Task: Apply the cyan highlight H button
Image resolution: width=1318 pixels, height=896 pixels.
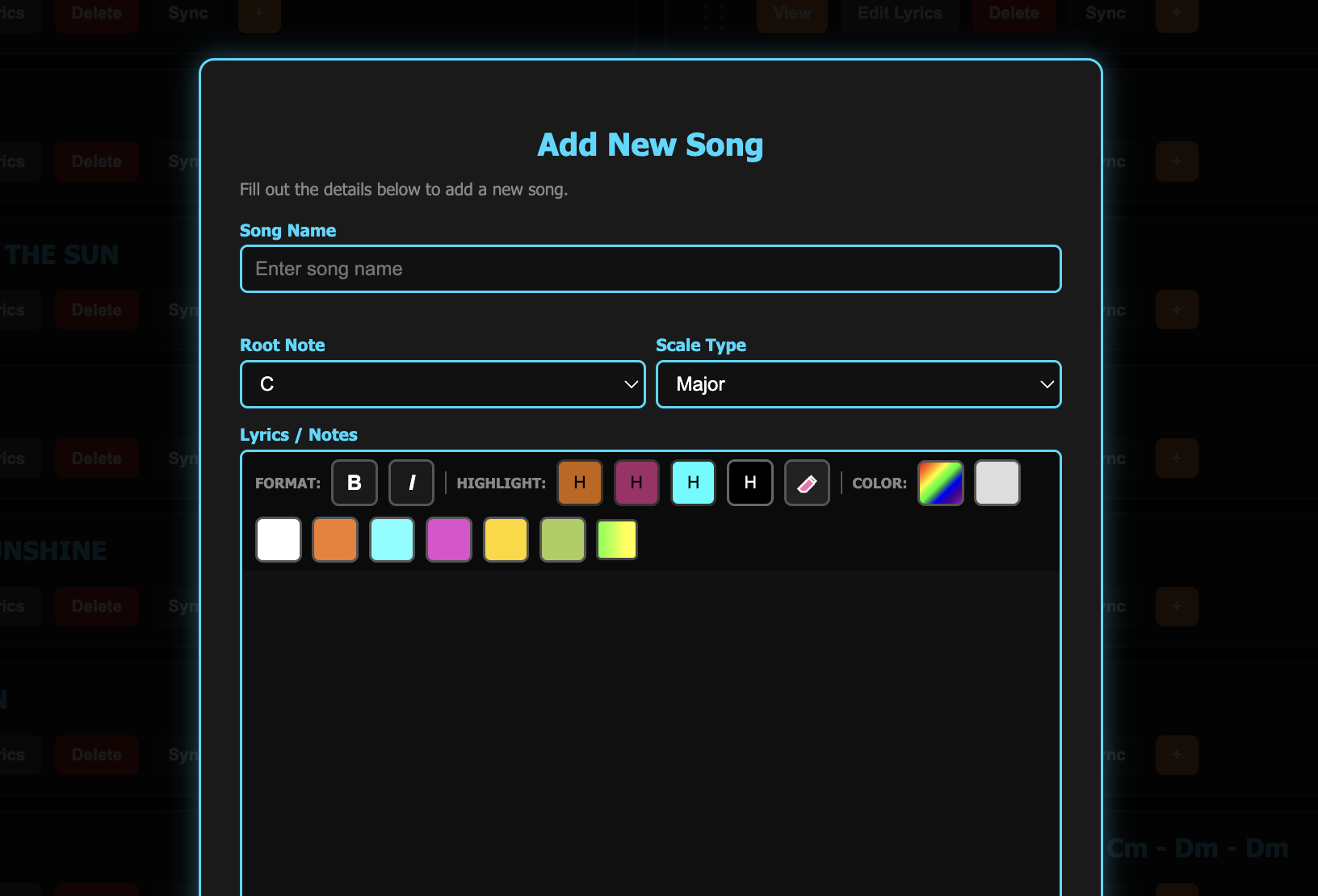Action: (693, 483)
